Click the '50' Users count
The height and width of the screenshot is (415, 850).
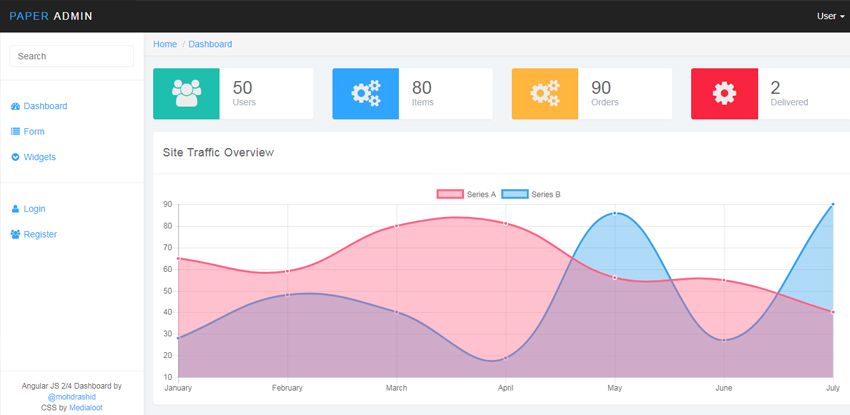tap(242, 87)
